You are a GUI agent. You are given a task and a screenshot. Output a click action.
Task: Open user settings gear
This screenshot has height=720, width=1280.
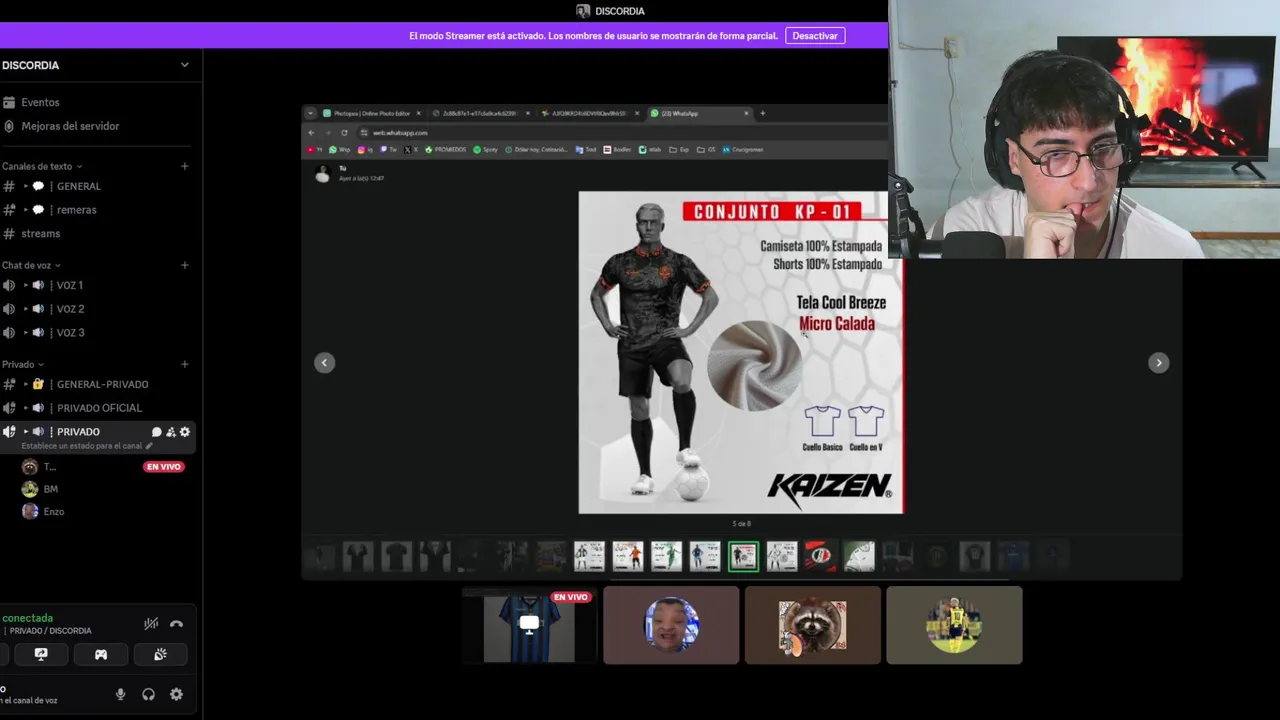point(176,694)
